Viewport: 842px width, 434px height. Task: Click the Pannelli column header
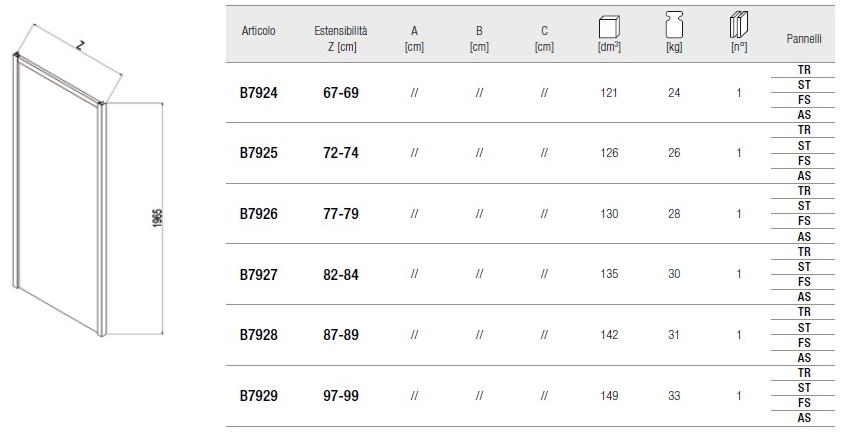tap(803, 39)
